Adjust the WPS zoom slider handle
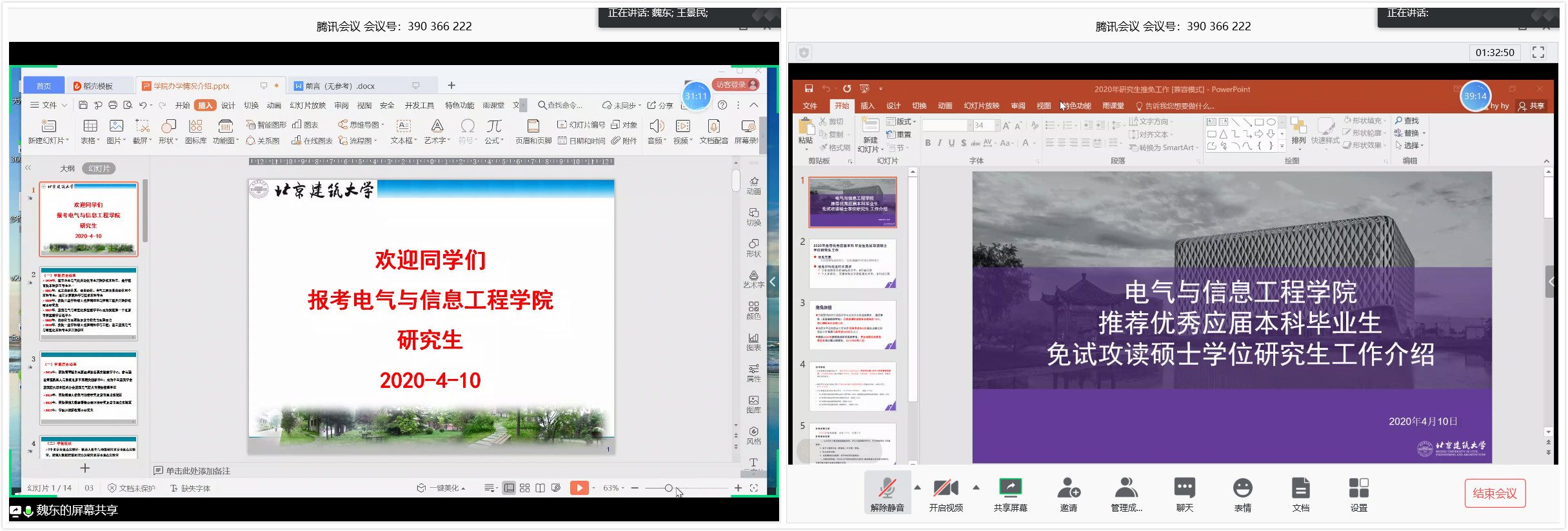Screen dimensions: 1568x531 click(x=669, y=488)
